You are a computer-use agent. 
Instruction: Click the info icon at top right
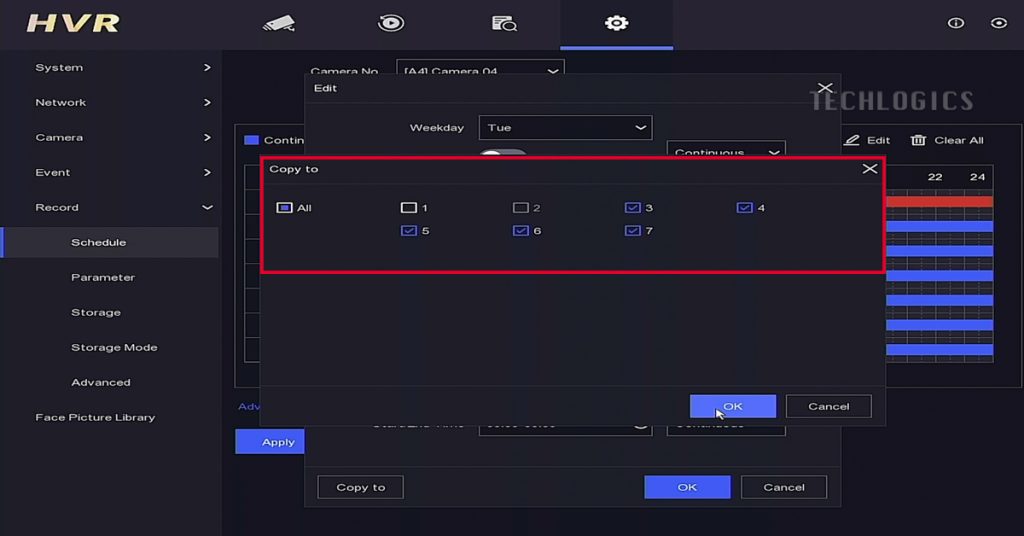[x=956, y=23]
